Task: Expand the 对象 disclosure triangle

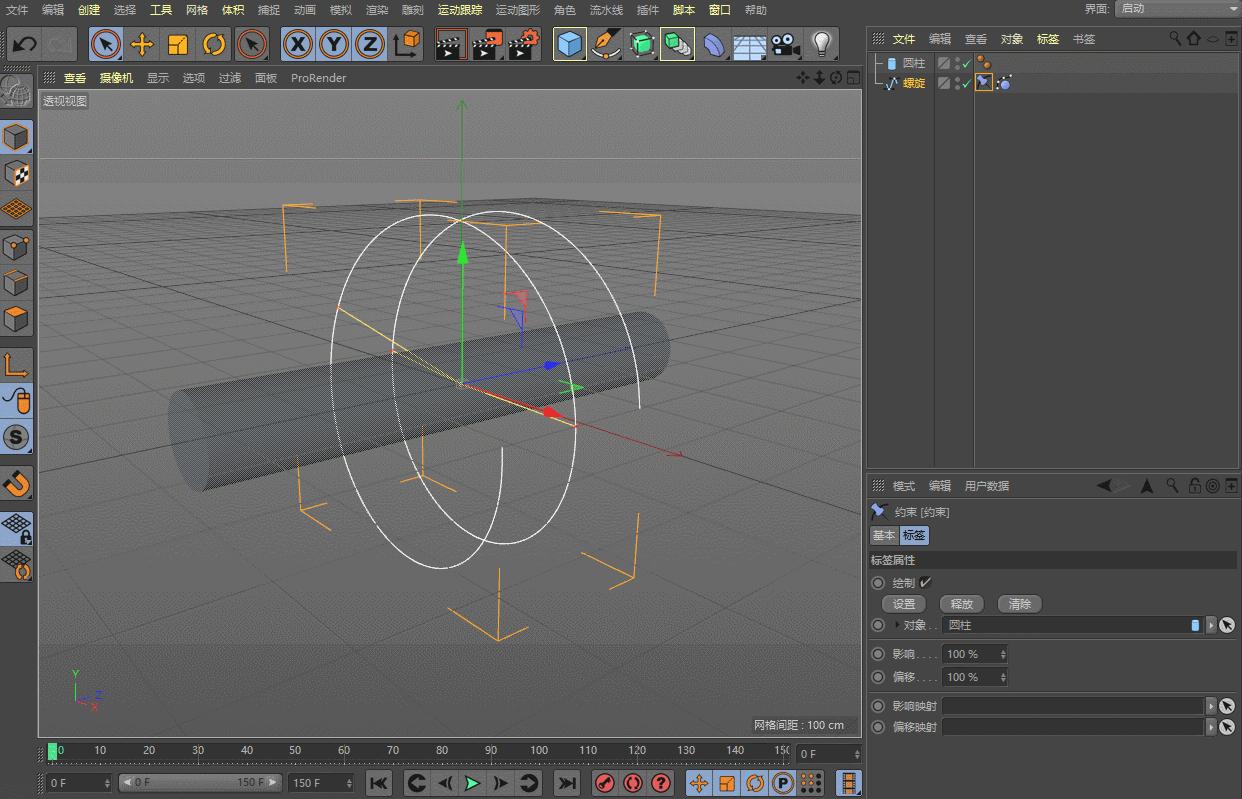Action: tap(897, 625)
